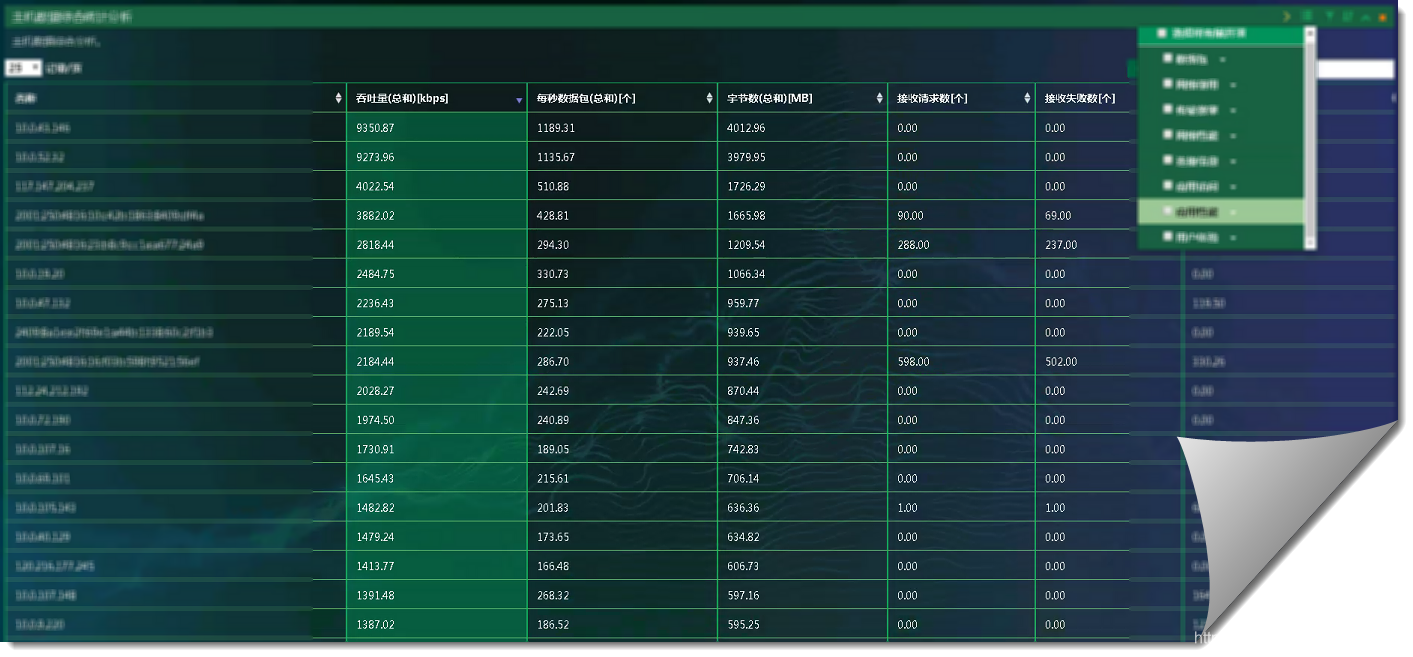
Task: Click sort arrows on 接收请求数[个] header
Action: (1027, 99)
